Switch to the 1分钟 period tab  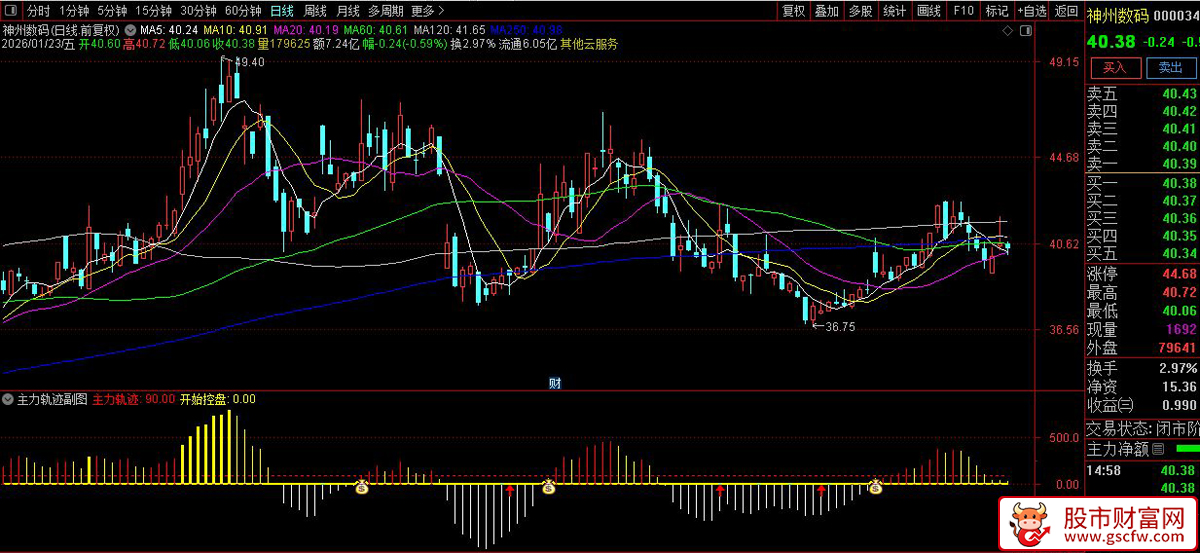pyautogui.click(x=75, y=11)
